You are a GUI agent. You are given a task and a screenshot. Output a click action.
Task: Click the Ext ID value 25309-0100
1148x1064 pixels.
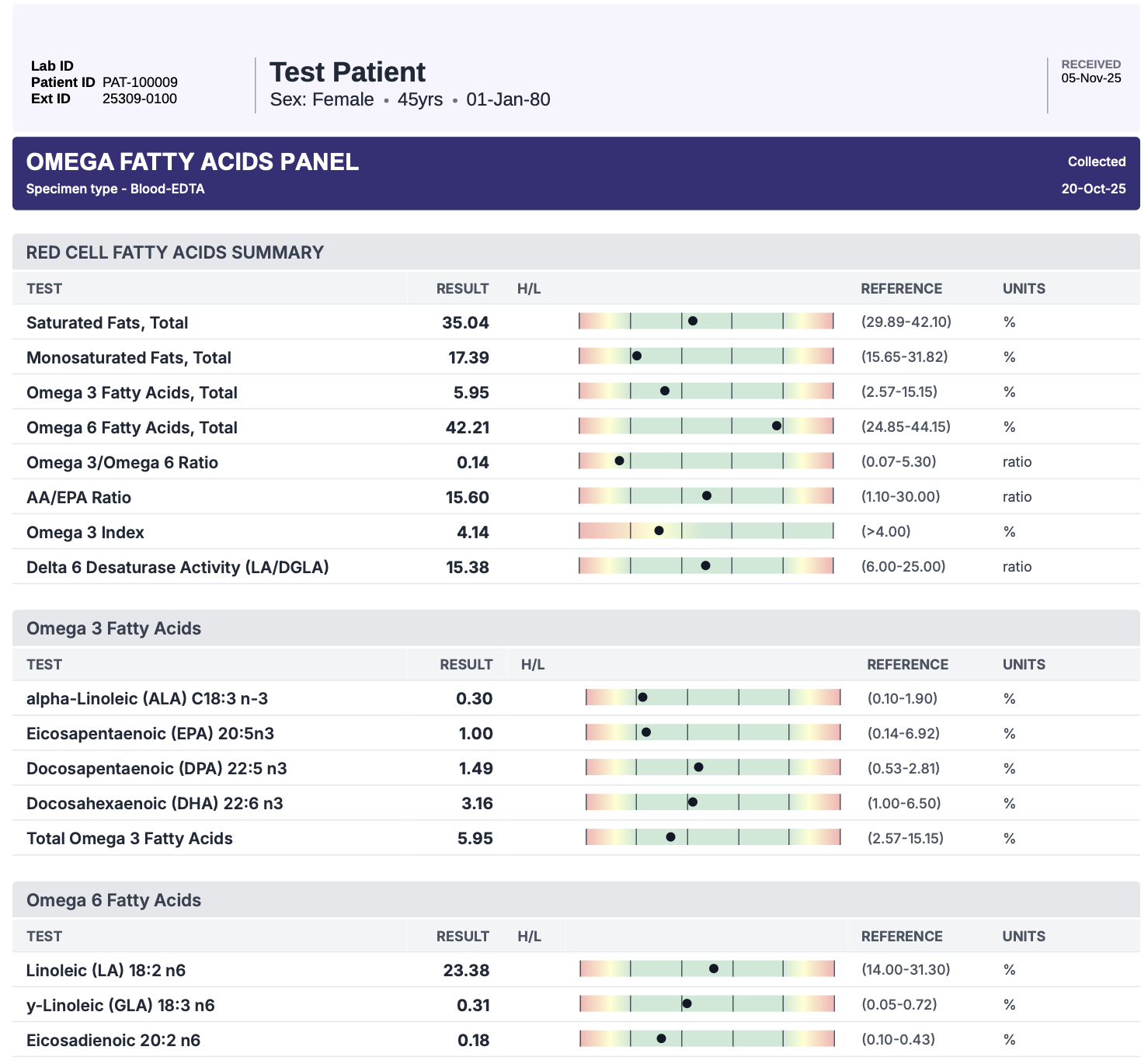140,99
